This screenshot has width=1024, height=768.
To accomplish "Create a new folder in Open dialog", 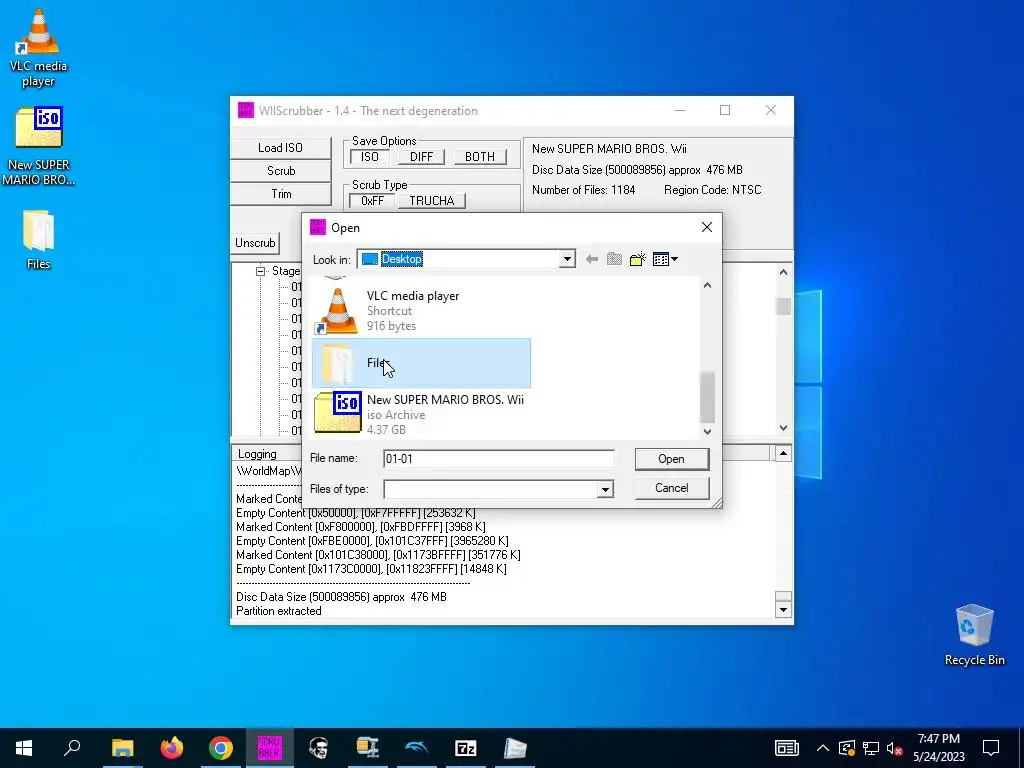I will [637, 259].
